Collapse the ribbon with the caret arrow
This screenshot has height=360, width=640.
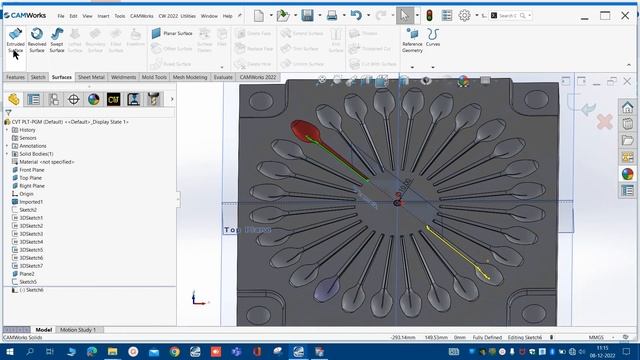pyautogui.click(x=629, y=65)
